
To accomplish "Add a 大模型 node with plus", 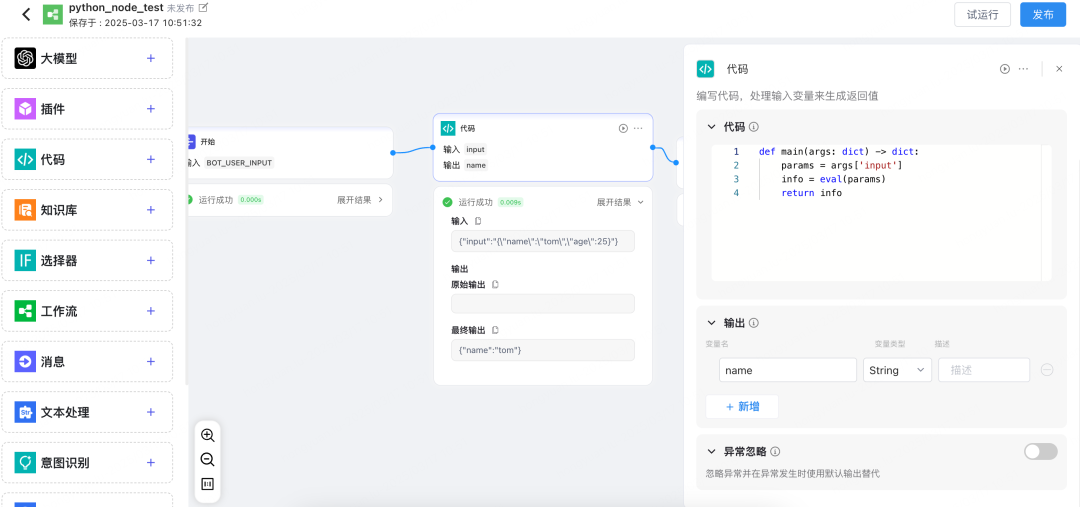I will (151, 59).
